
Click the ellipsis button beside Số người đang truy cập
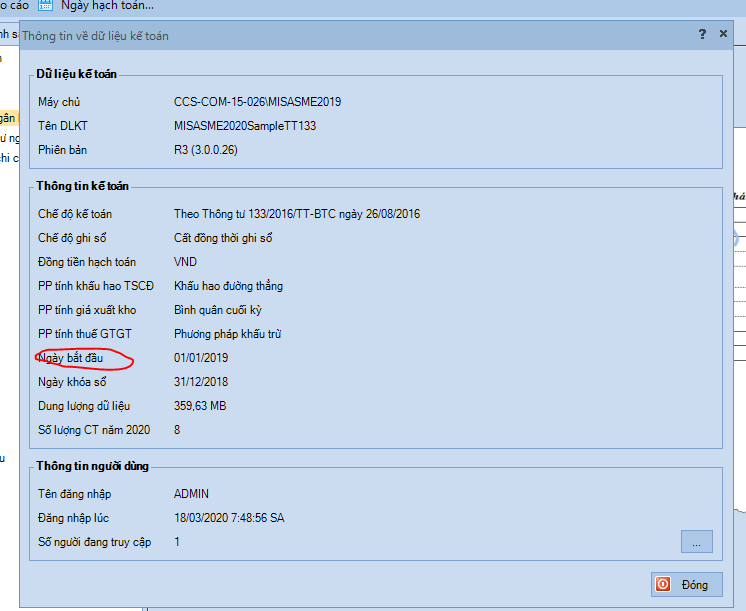coord(697,542)
